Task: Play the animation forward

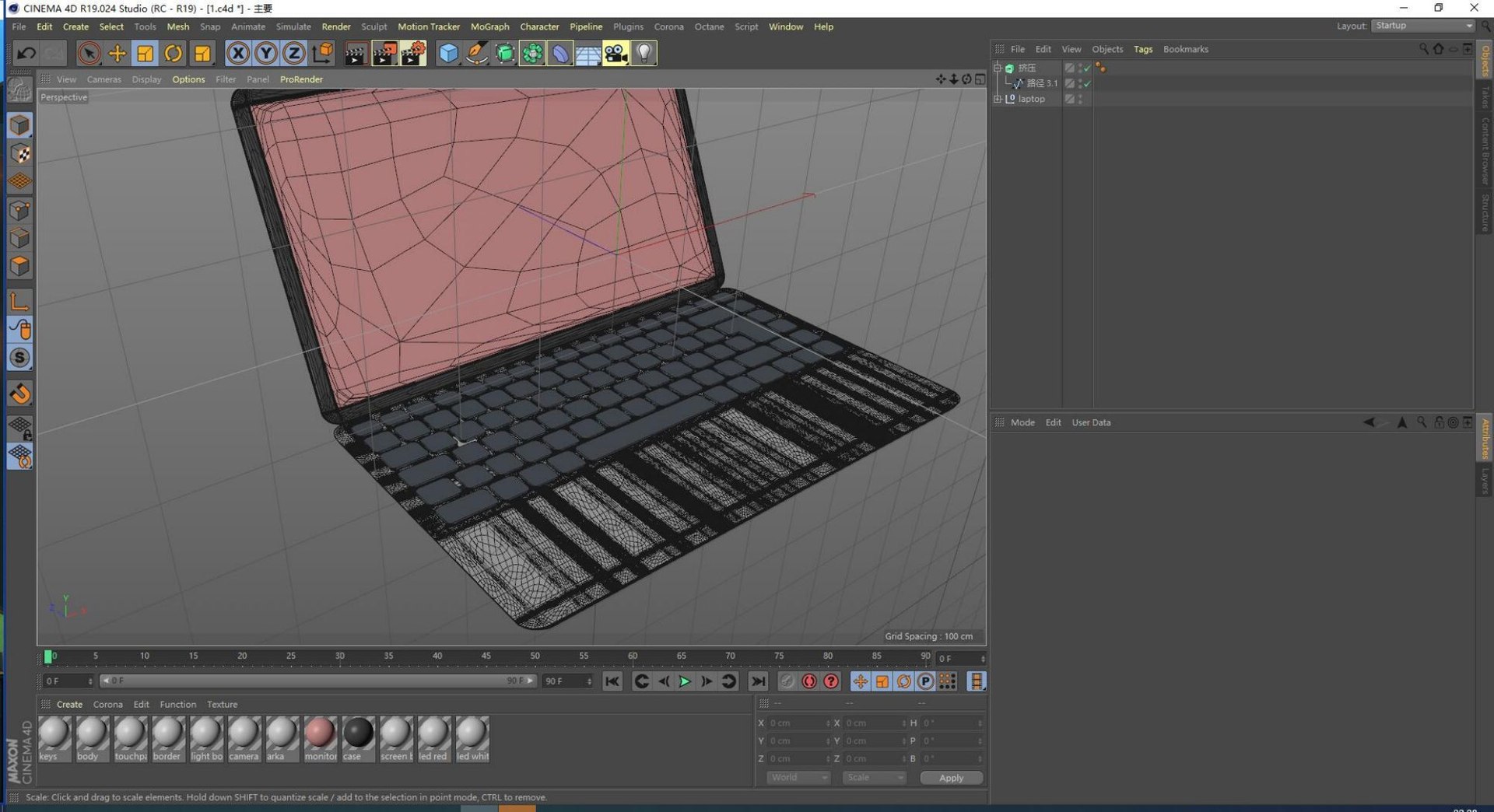Action: [685, 681]
